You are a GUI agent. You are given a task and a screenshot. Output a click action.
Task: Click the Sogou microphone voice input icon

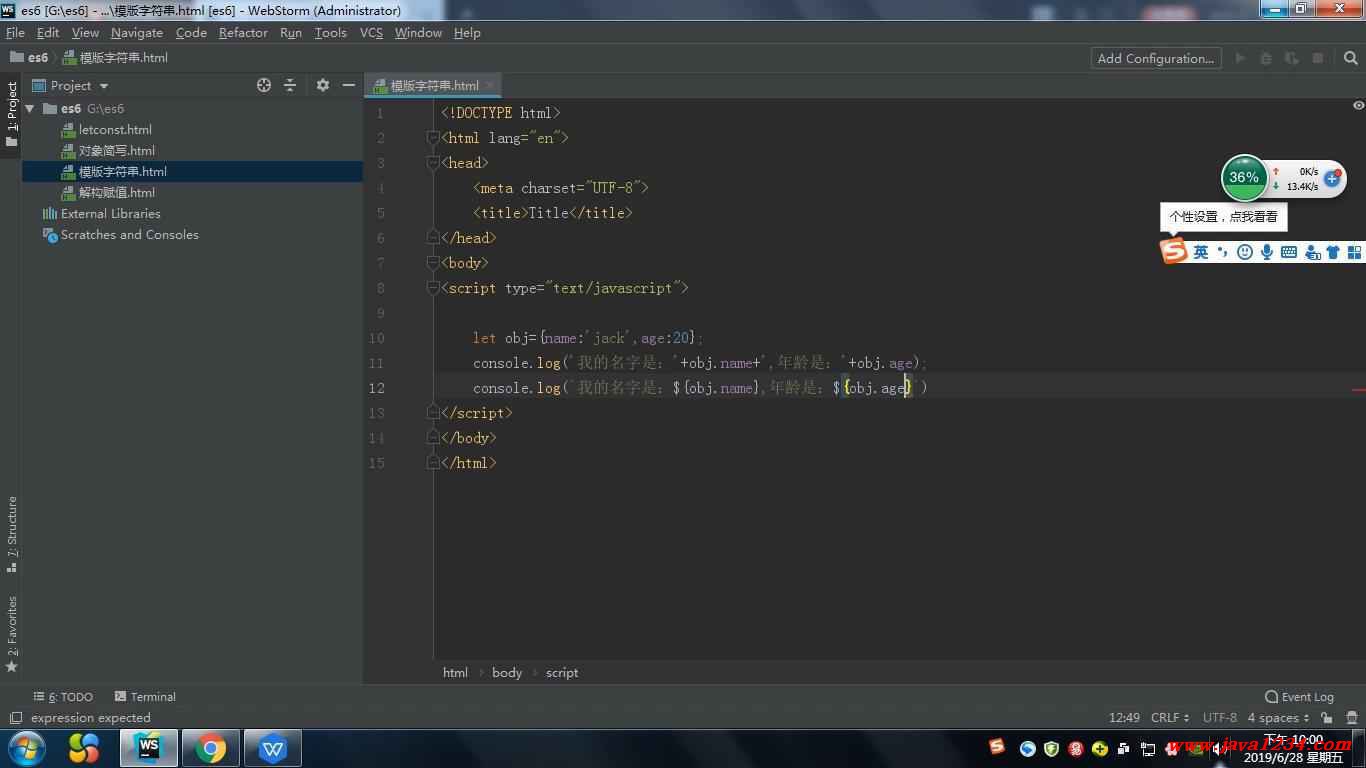[x=1266, y=252]
